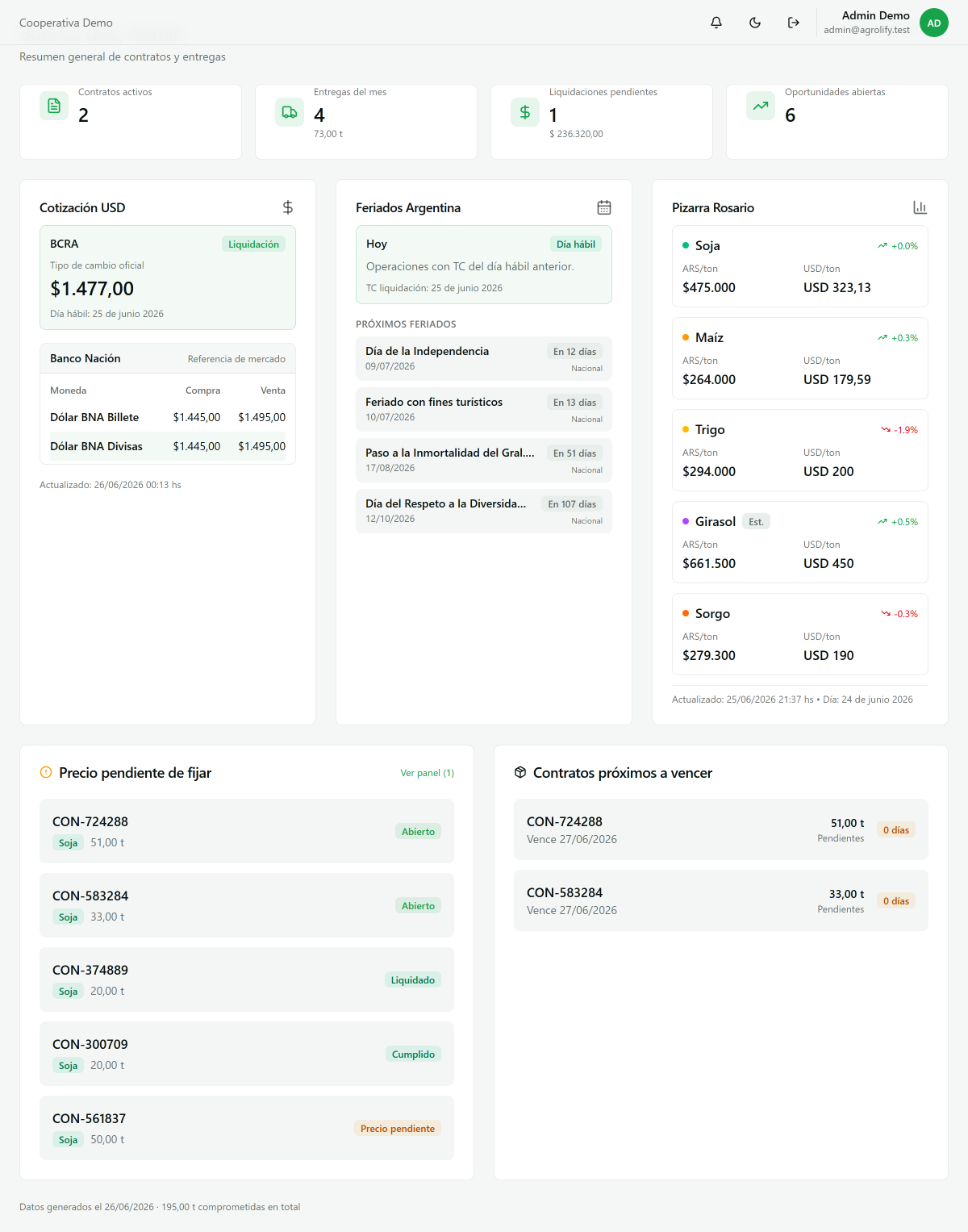Click Oportunidades abiertas trend icon
The image size is (968, 1232).
[x=761, y=106]
